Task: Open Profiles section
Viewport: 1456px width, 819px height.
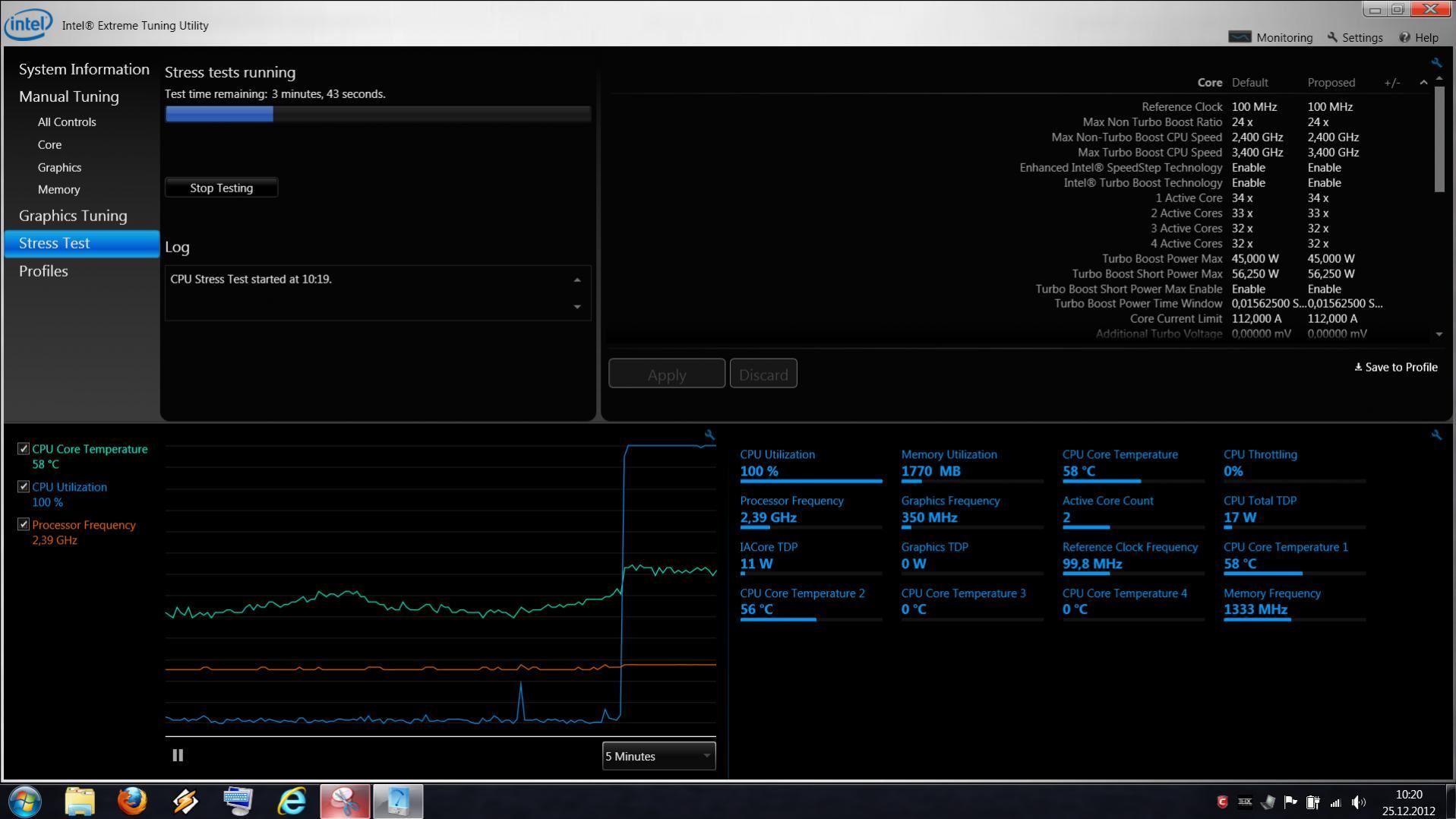Action: [43, 271]
